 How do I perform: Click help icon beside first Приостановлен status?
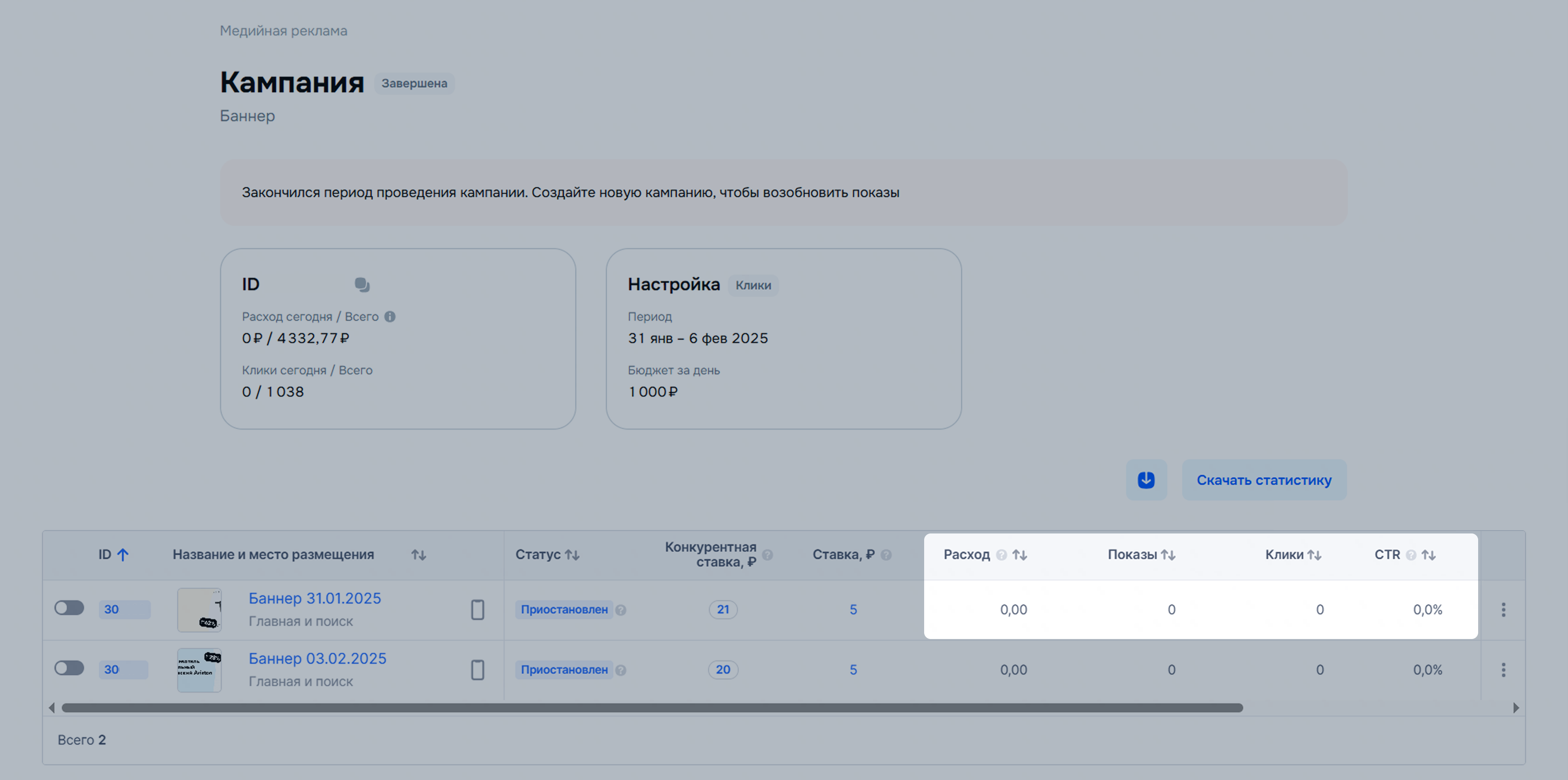coord(621,610)
